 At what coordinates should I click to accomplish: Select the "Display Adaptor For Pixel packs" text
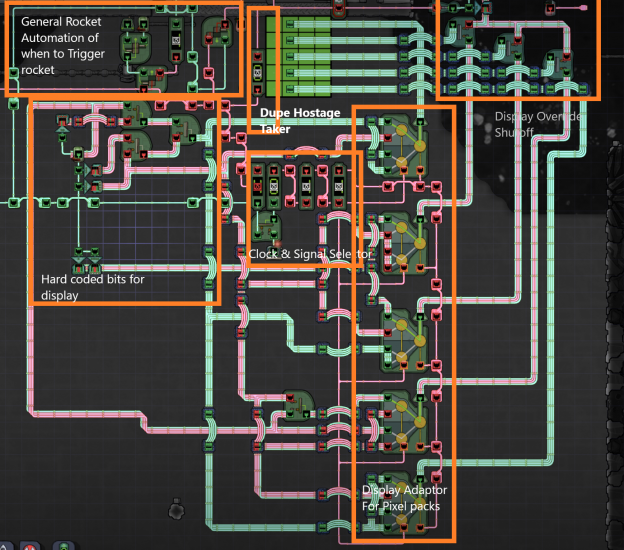[x=404, y=498]
